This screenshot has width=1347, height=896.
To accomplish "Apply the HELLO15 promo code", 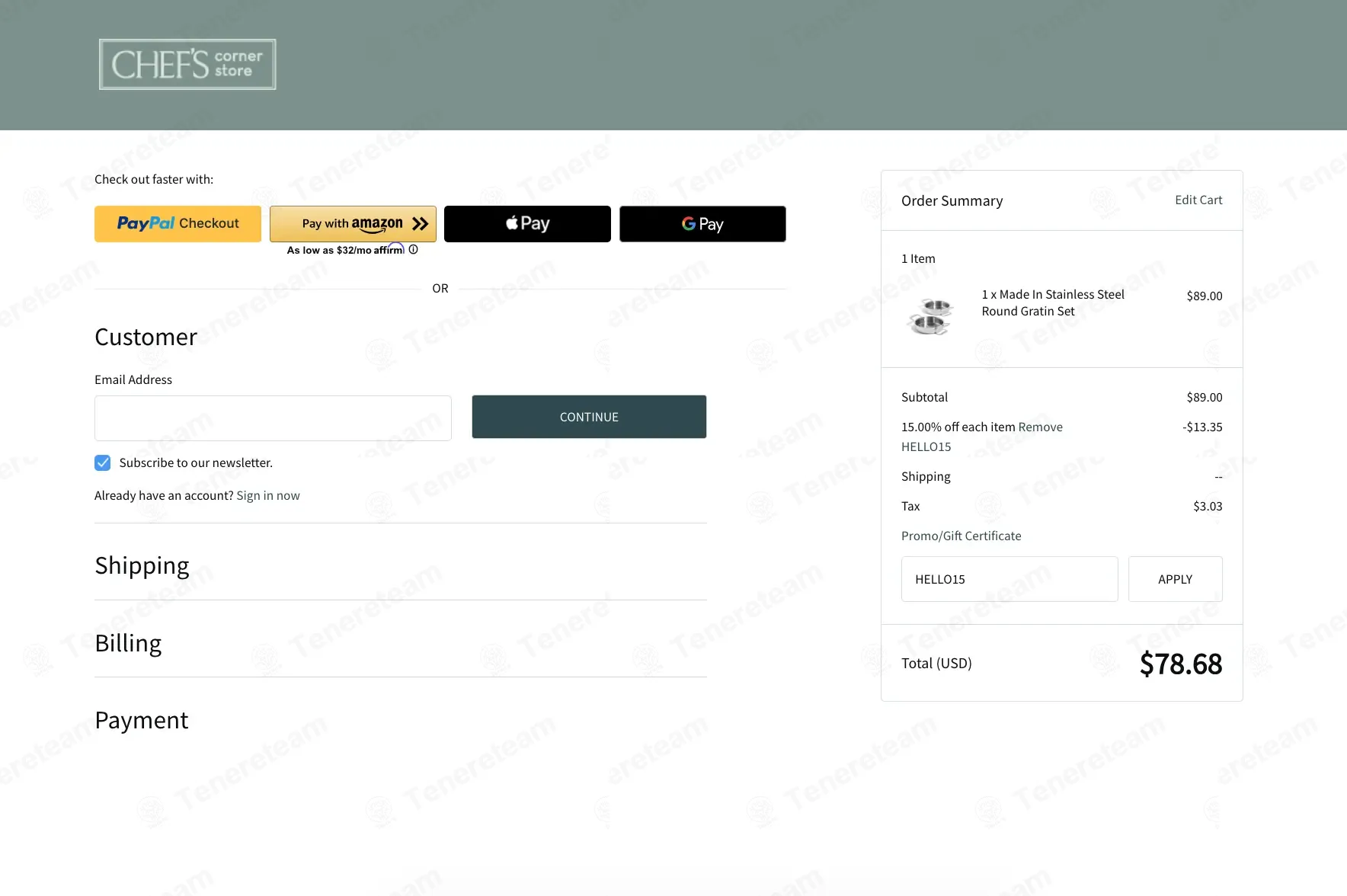I will [x=1175, y=580].
